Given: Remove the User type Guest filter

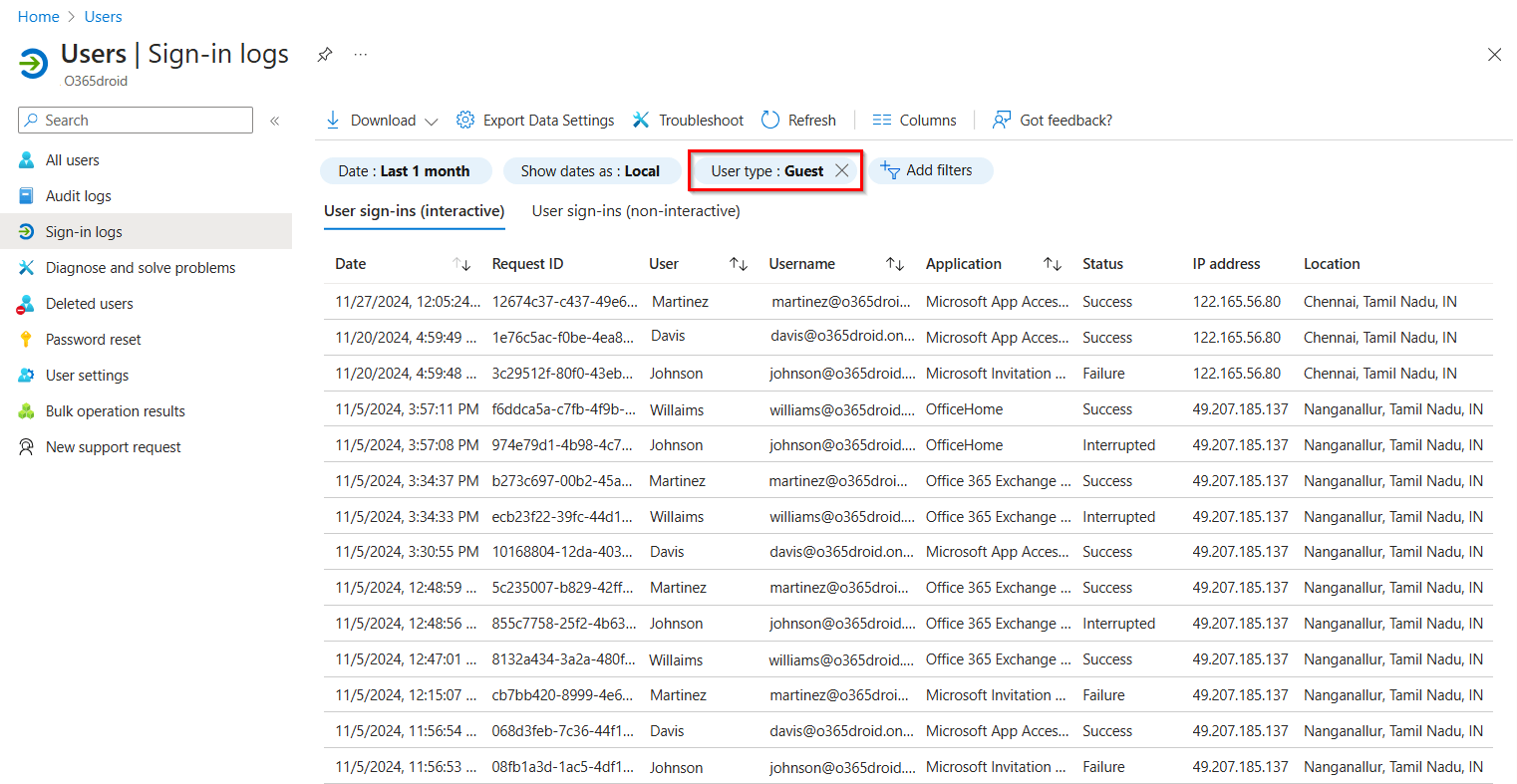Looking at the screenshot, I should pyautogui.click(x=842, y=169).
